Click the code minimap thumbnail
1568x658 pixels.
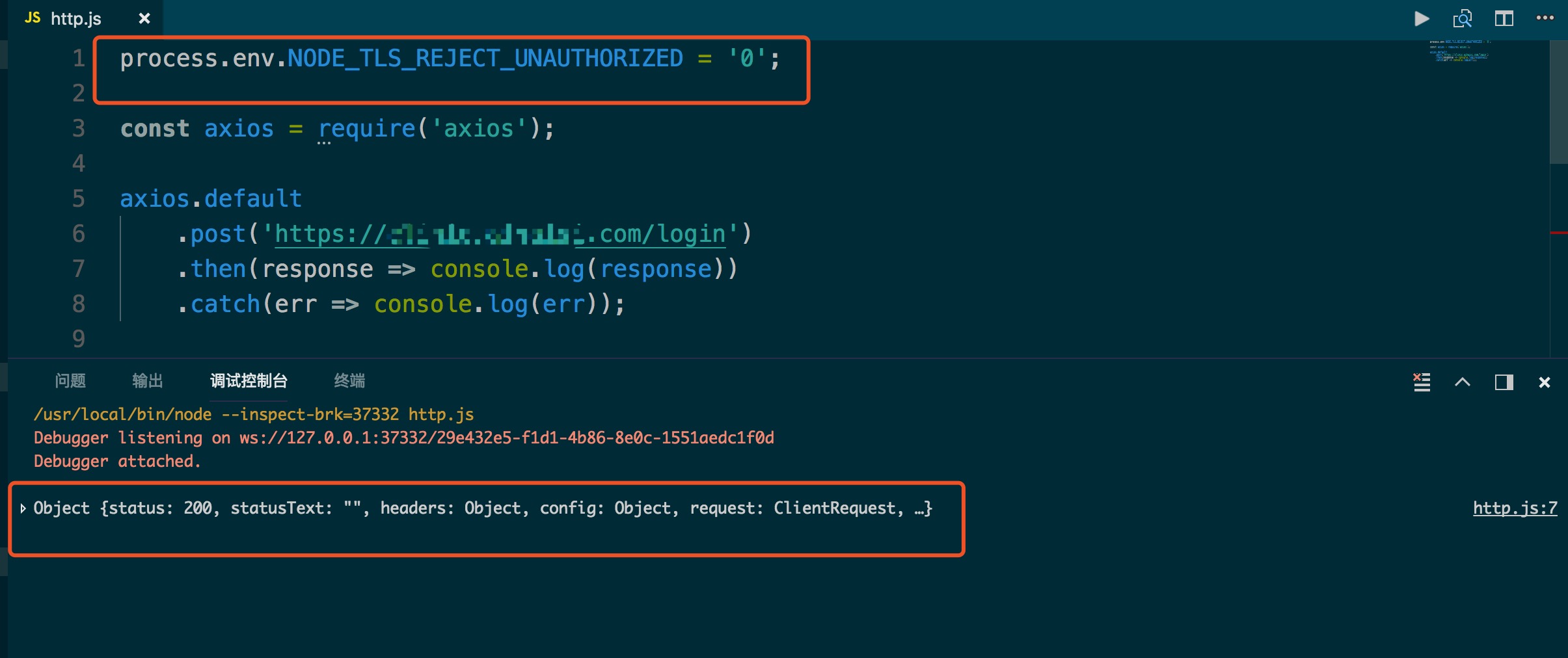[x=1459, y=51]
